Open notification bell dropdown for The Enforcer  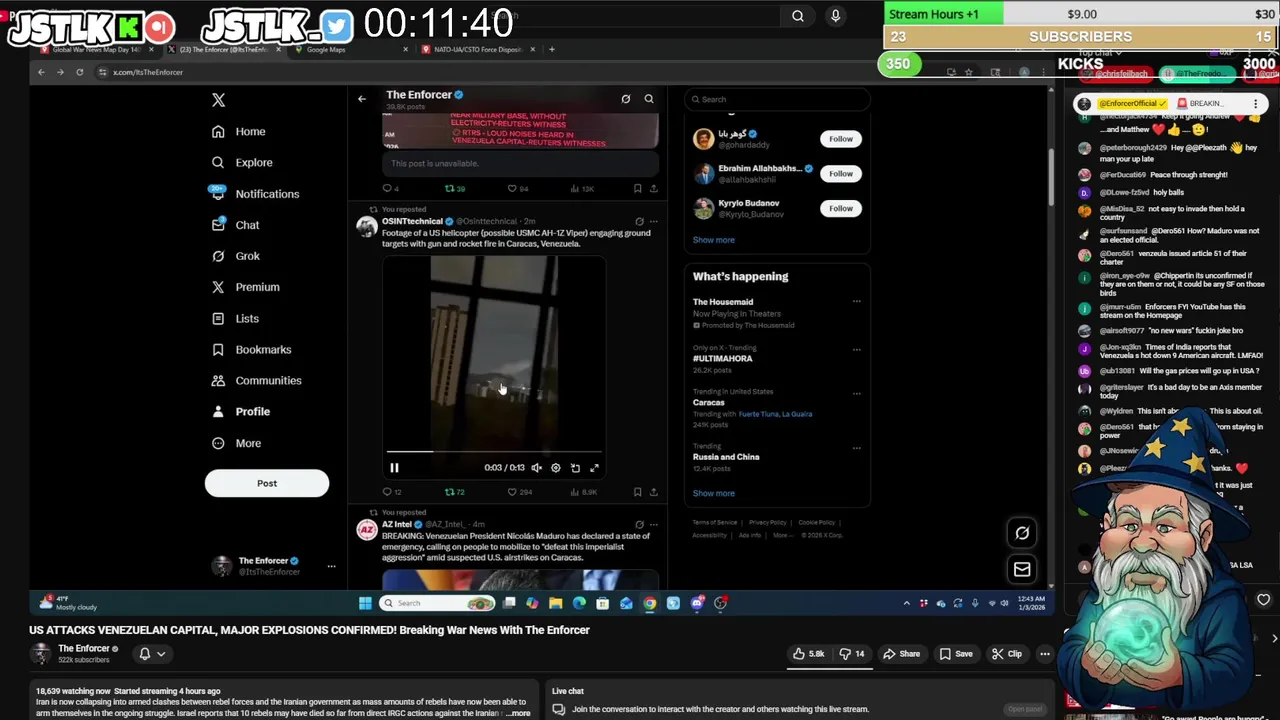[152, 654]
